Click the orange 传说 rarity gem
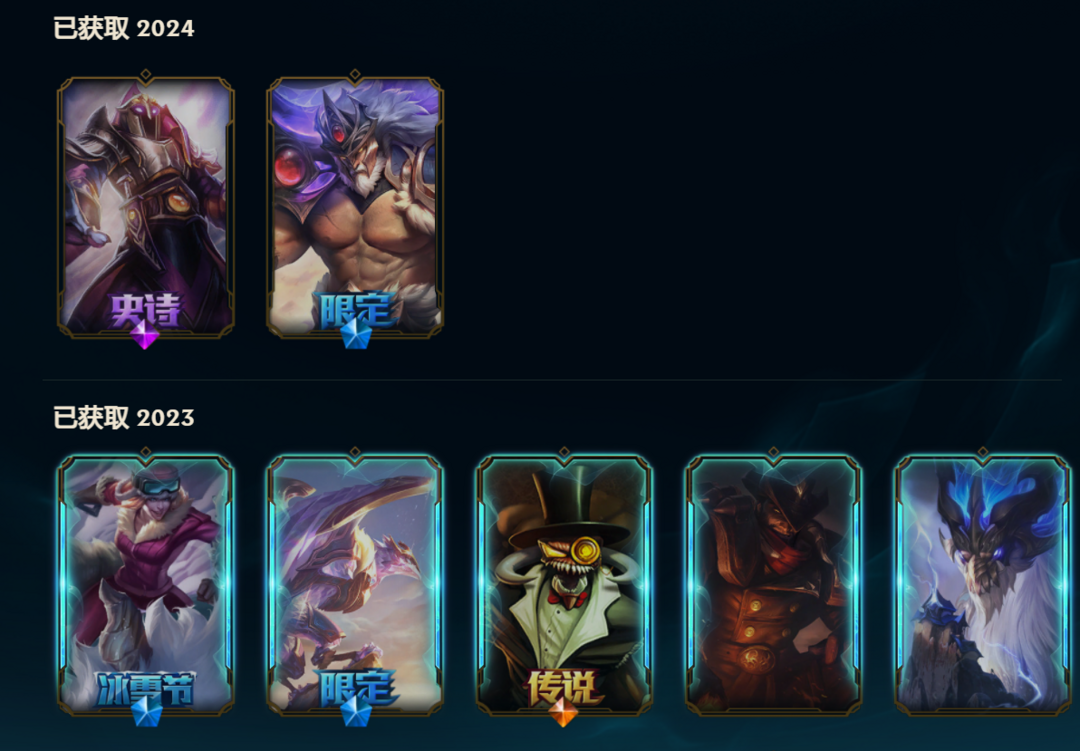 click(563, 712)
